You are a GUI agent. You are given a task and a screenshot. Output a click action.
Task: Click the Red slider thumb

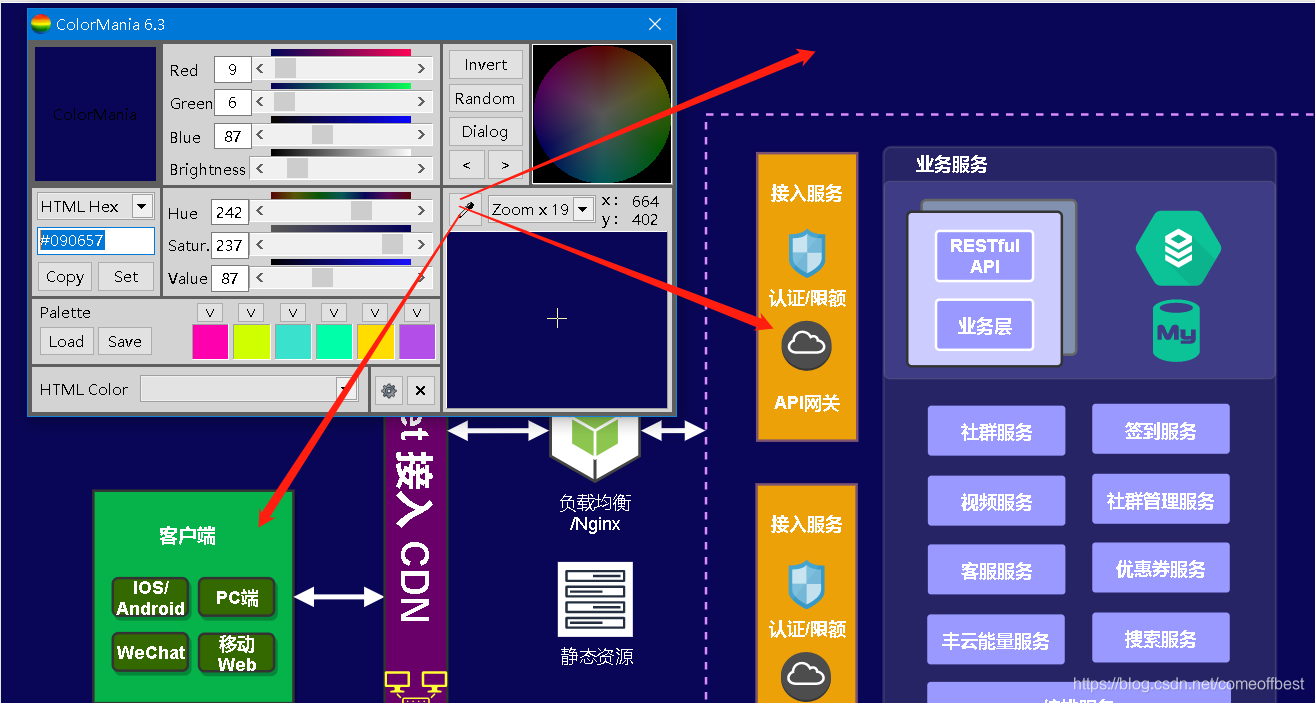[x=286, y=68]
